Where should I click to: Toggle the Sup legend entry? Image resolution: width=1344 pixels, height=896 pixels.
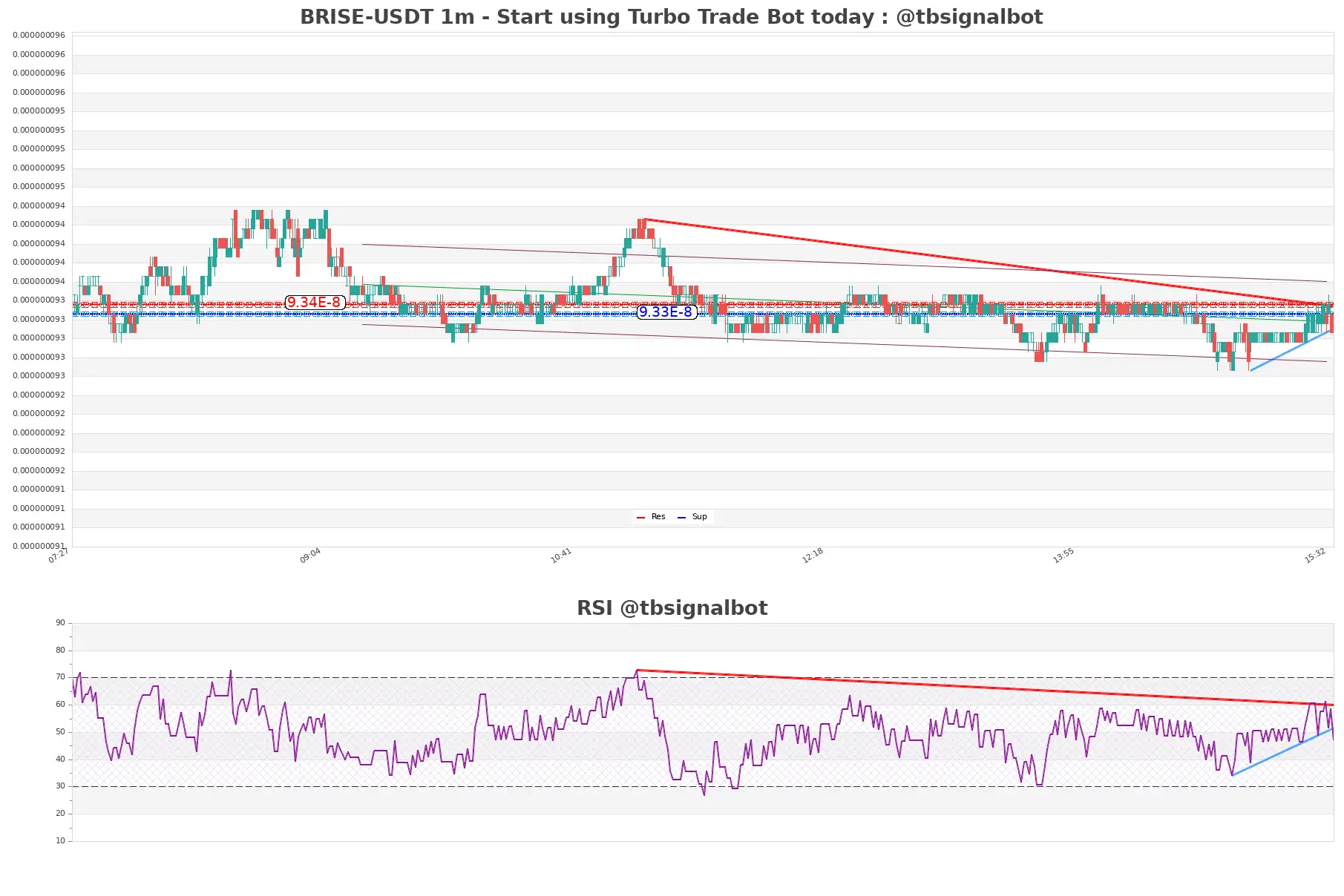[692, 517]
